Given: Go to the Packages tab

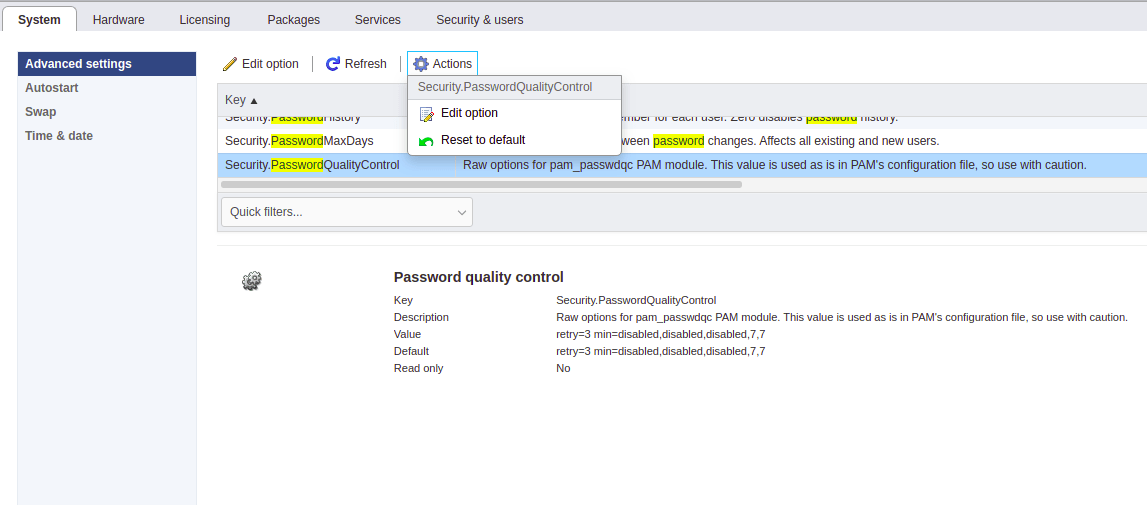Looking at the screenshot, I should point(294,19).
